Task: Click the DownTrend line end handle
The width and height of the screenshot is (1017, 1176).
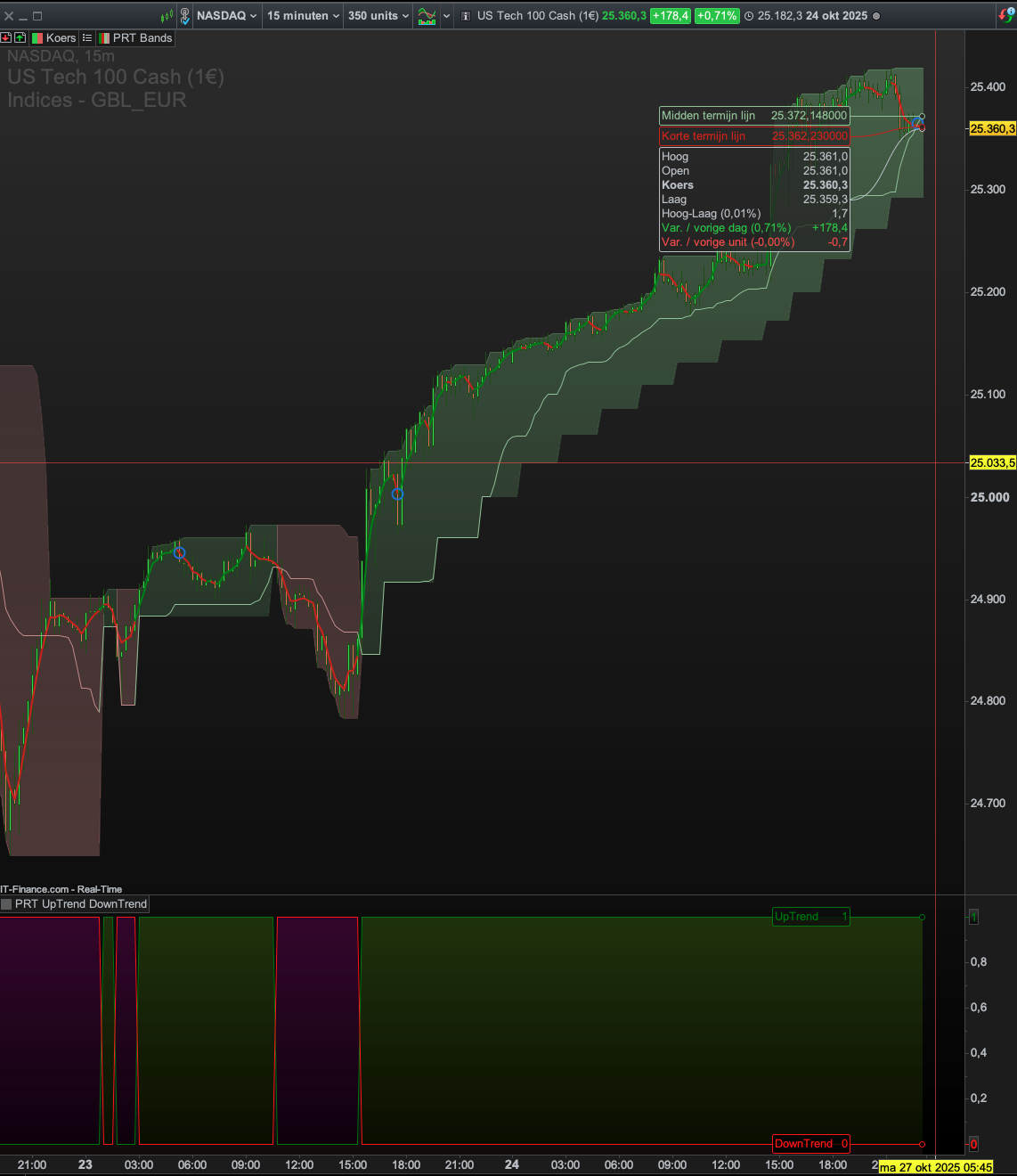Action: click(x=922, y=1144)
